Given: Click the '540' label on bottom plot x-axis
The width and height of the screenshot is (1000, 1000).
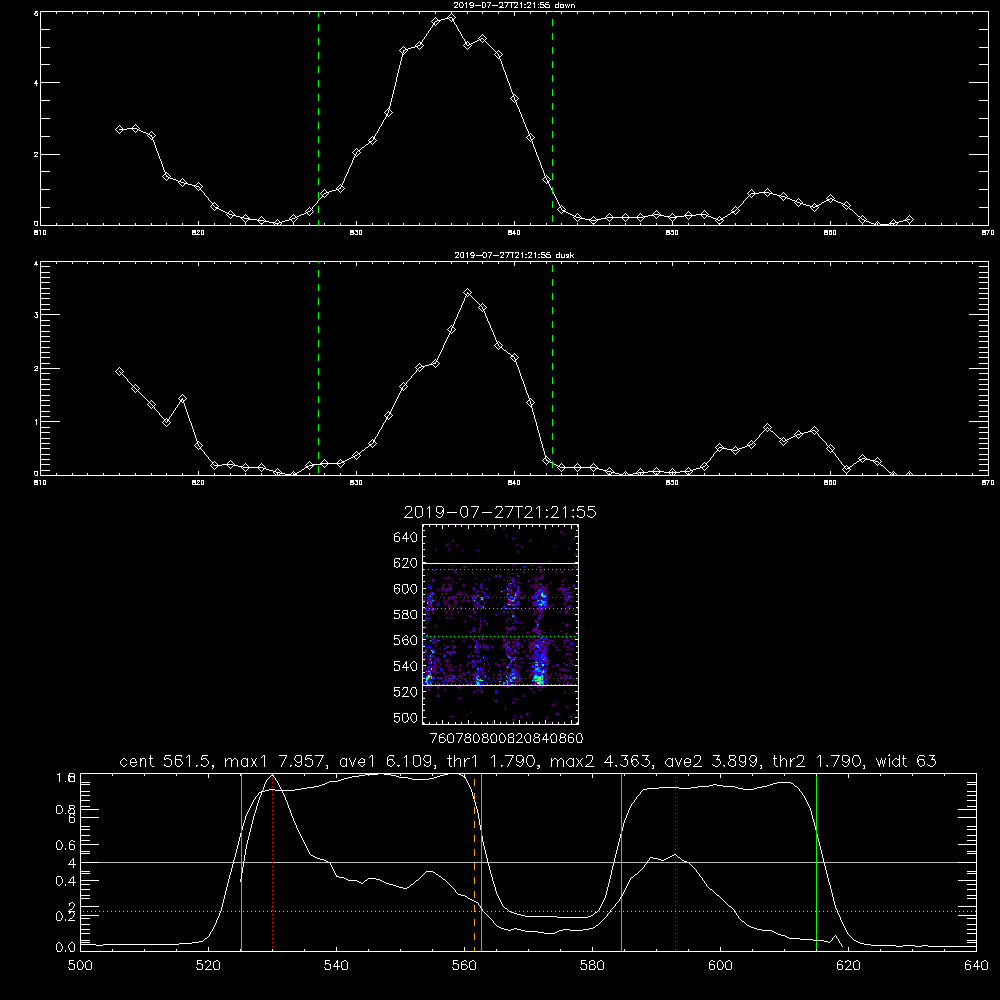Looking at the screenshot, I should click(336, 966).
